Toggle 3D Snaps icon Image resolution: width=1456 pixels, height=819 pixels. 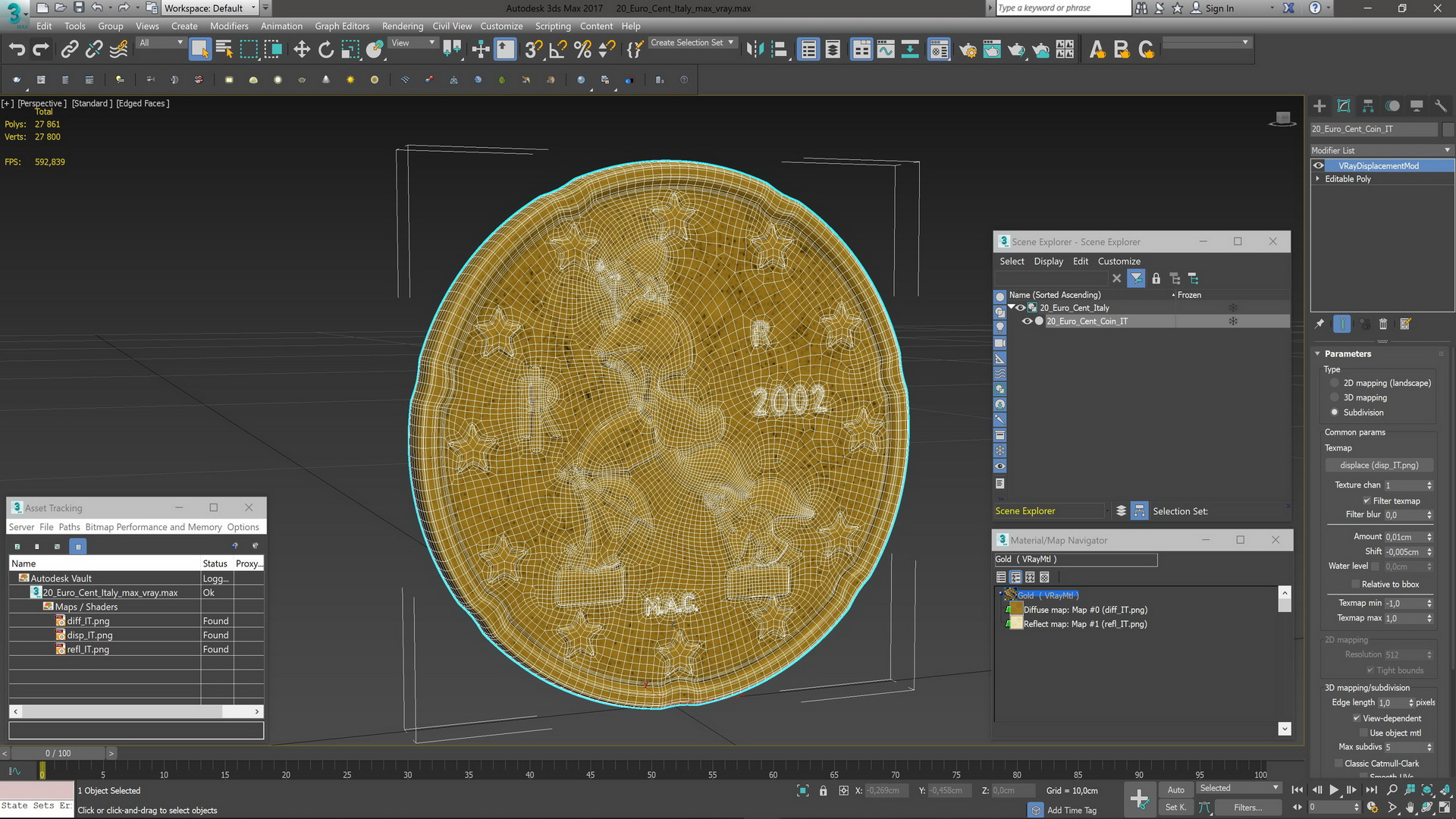tap(534, 50)
